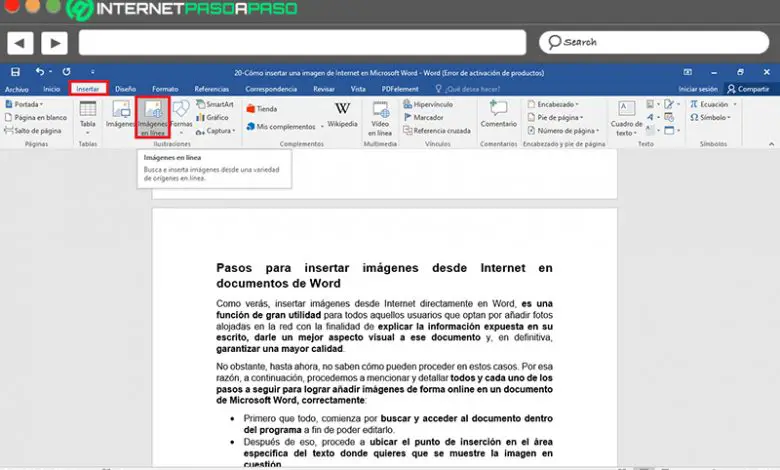Open the Tienda add-ins store
780x470 pixels.
click(262, 109)
